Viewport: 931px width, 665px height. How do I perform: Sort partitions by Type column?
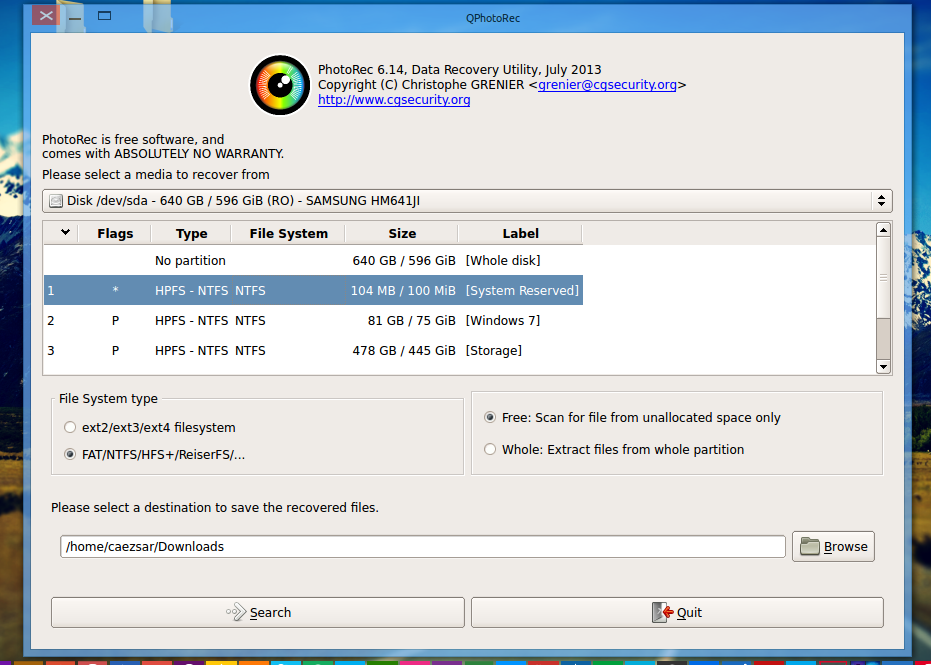point(191,233)
